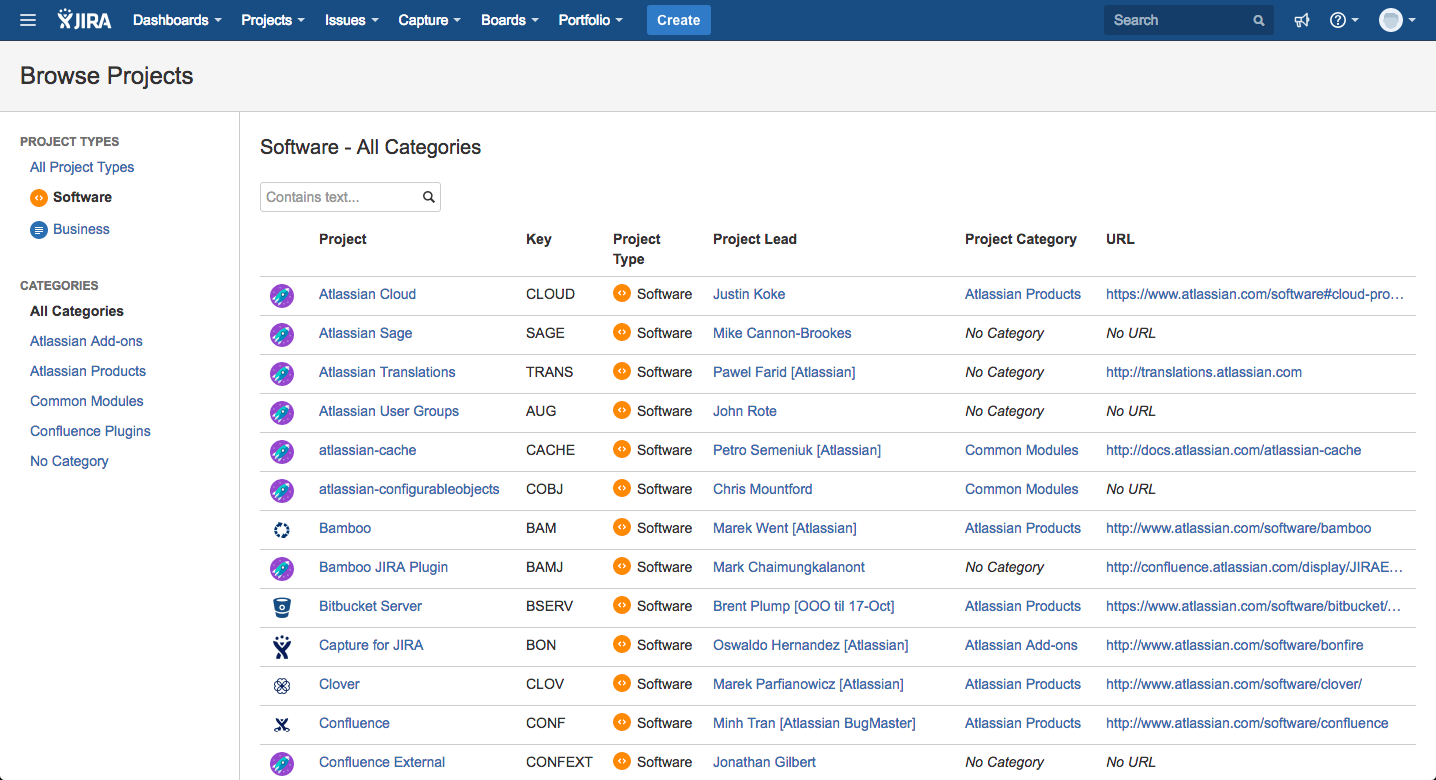
Task: Open the Issues dropdown menu
Action: (x=352, y=20)
